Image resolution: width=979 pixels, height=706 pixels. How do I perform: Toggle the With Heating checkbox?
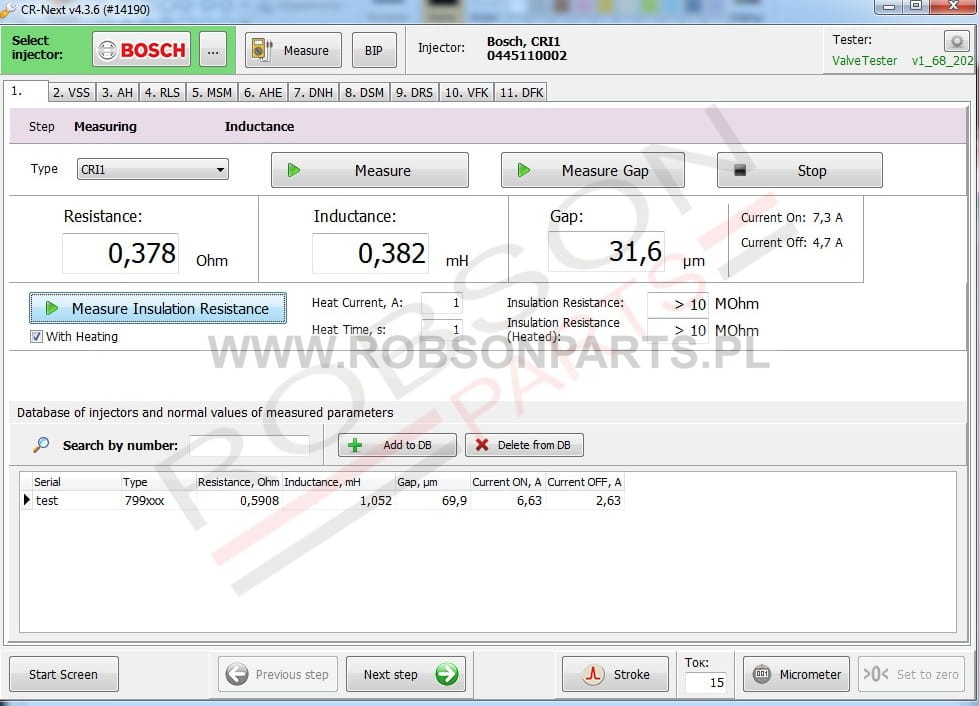tap(37, 337)
